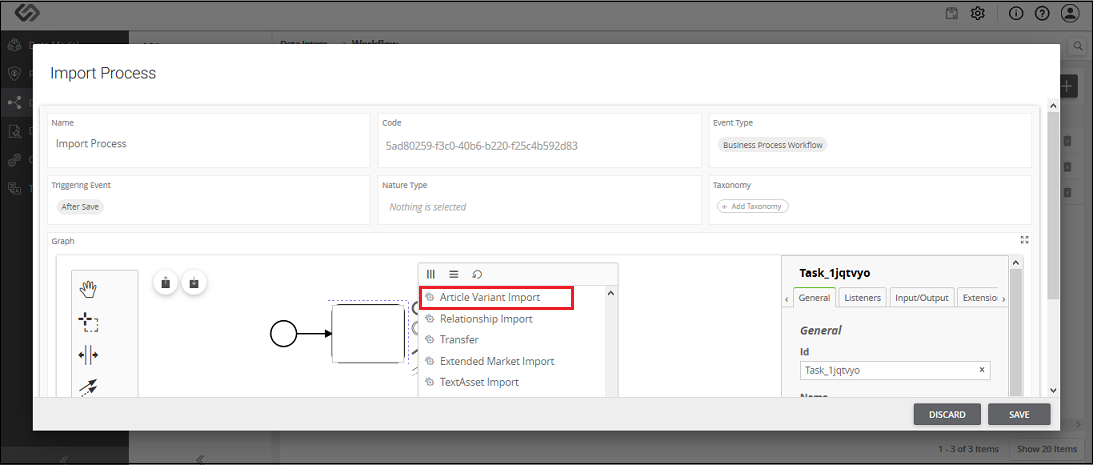The width and height of the screenshot is (1093, 465).
Task: Click the DISCARD button
Action: click(947, 414)
